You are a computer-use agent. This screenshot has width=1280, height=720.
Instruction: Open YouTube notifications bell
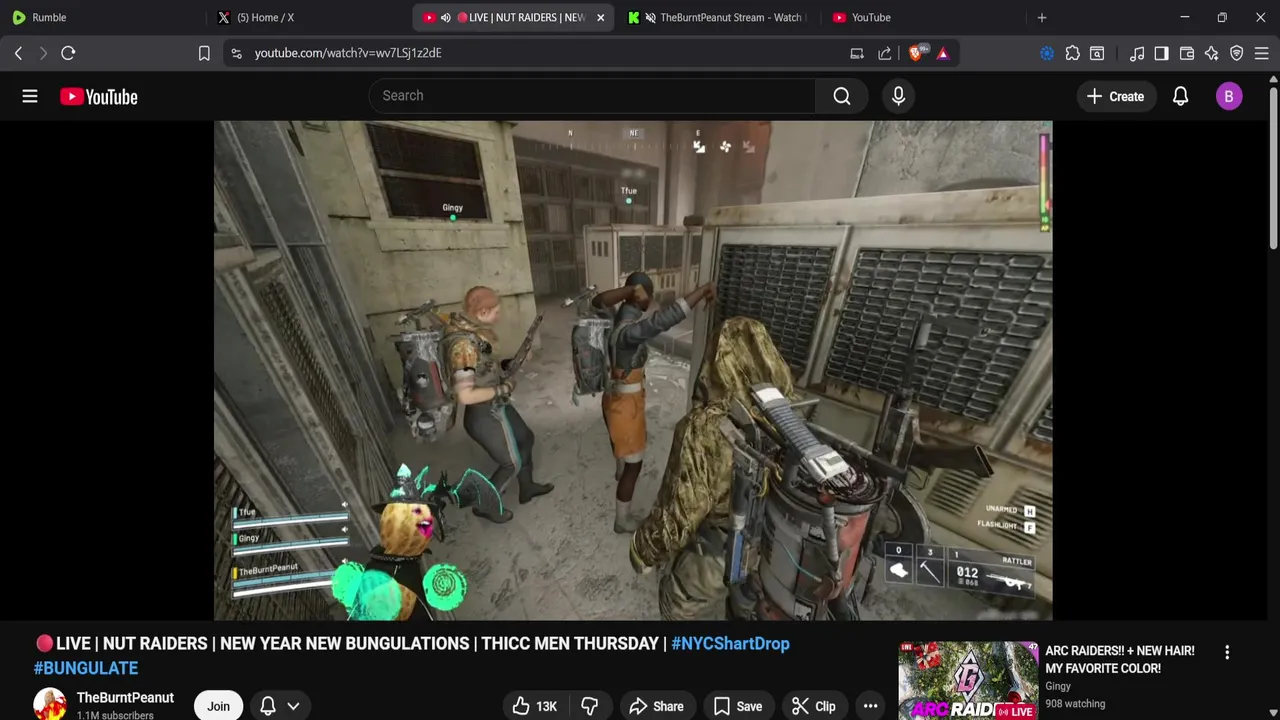(x=1180, y=96)
